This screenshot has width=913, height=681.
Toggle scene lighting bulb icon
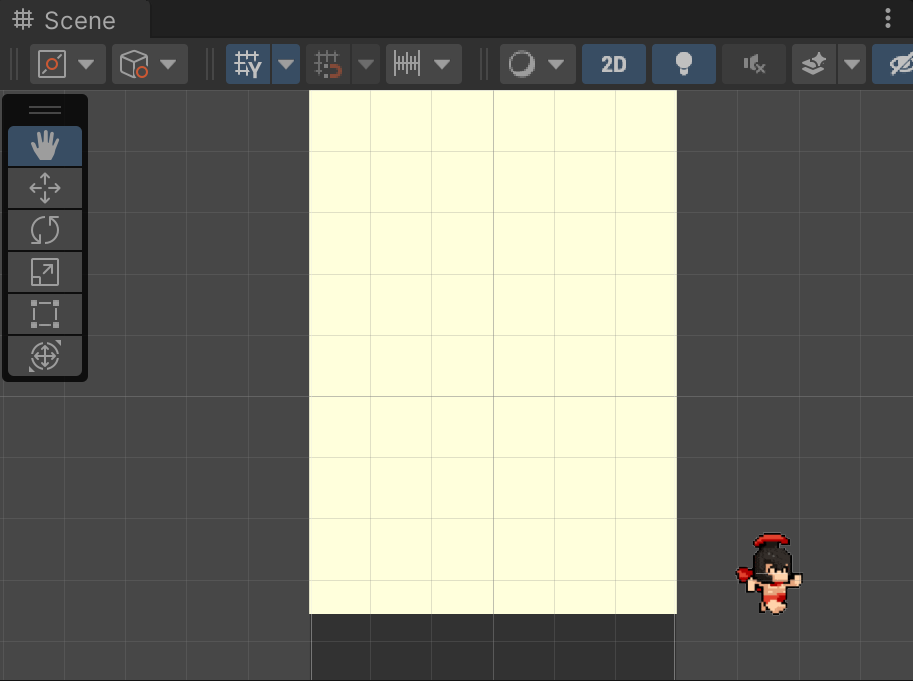click(684, 63)
